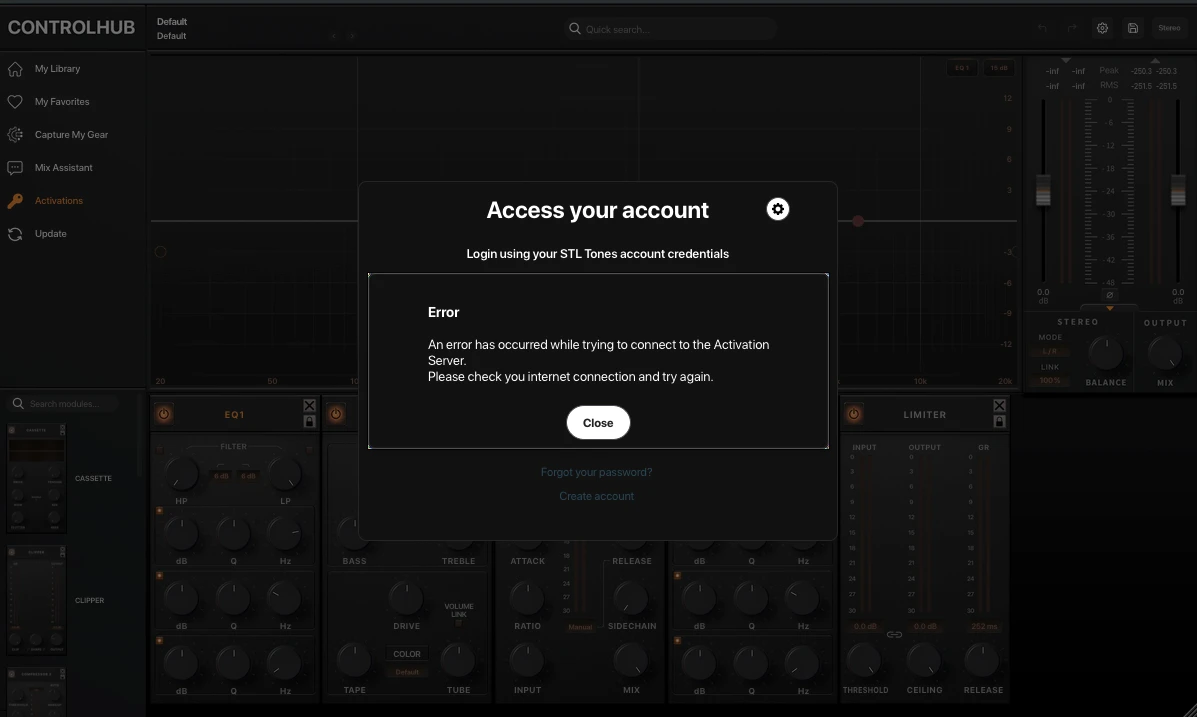Image resolution: width=1197 pixels, height=717 pixels.
Task: Click the redo arrow in top toolbar
Action: (1072, 28)
